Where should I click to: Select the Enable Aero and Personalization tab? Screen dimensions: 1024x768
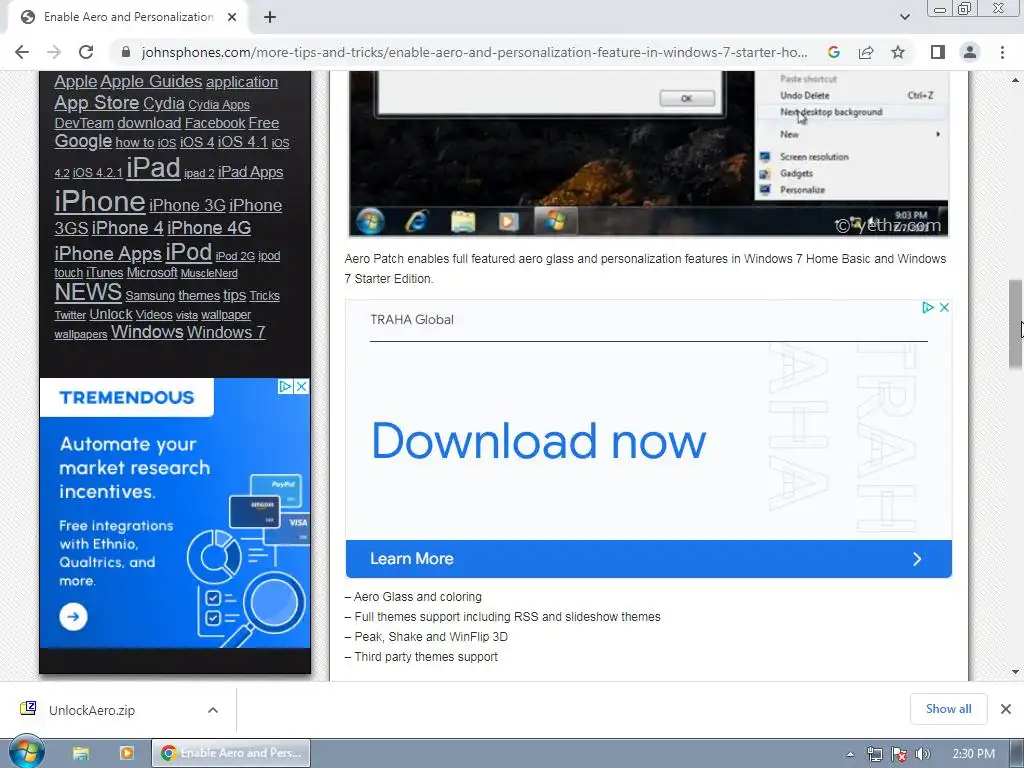point(128,18)
